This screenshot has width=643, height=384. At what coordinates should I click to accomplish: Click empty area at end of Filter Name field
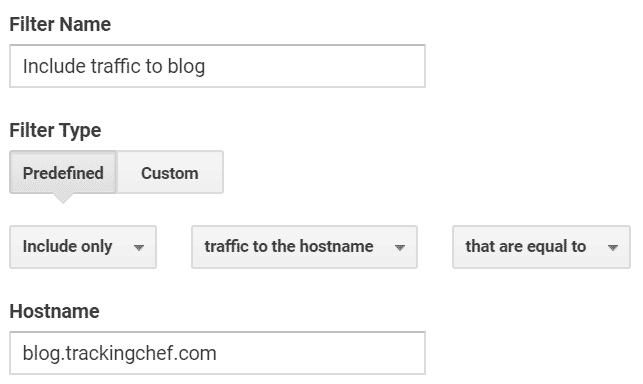point(315,66)
